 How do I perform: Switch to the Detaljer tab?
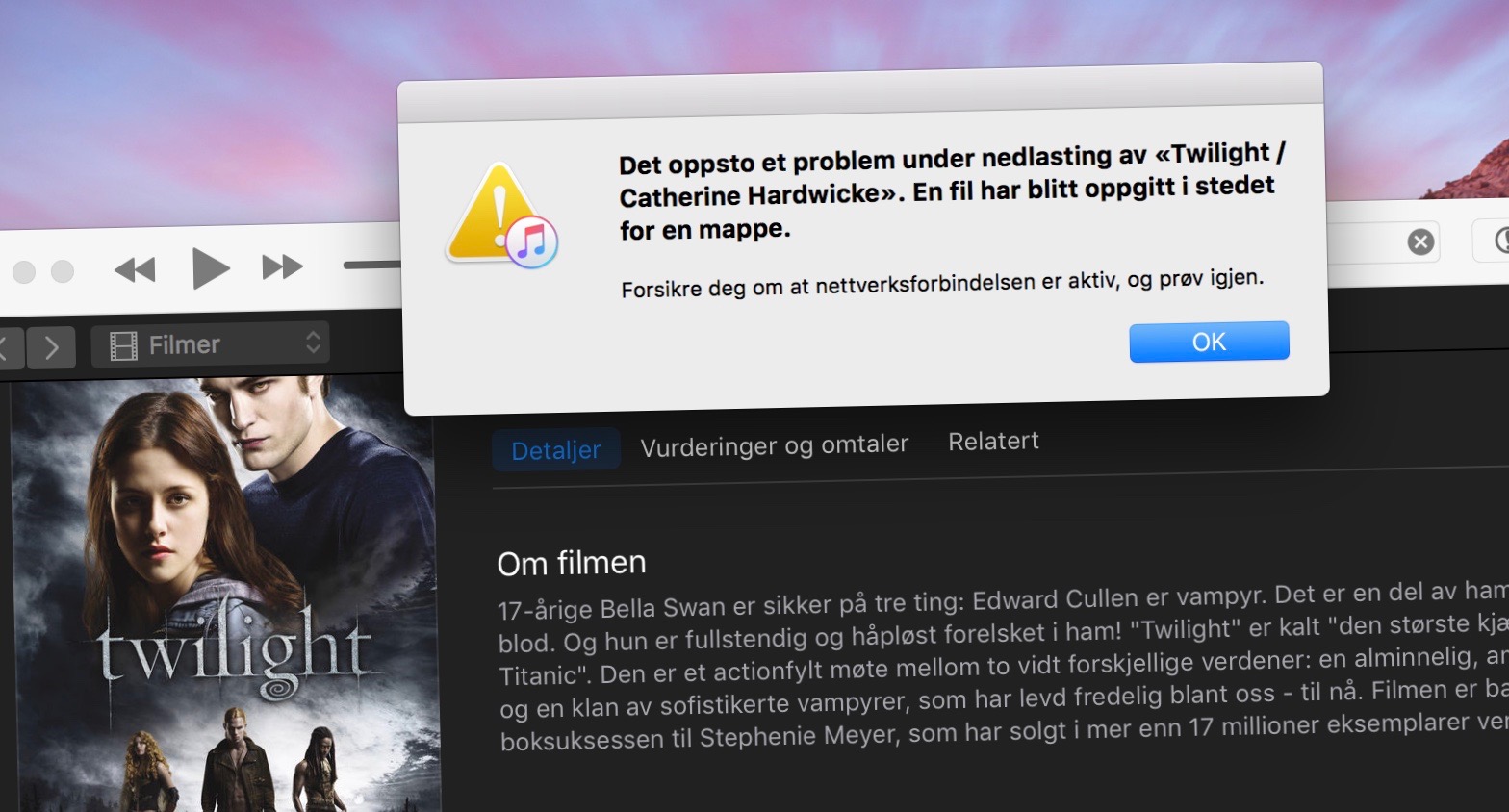[555, 450]
